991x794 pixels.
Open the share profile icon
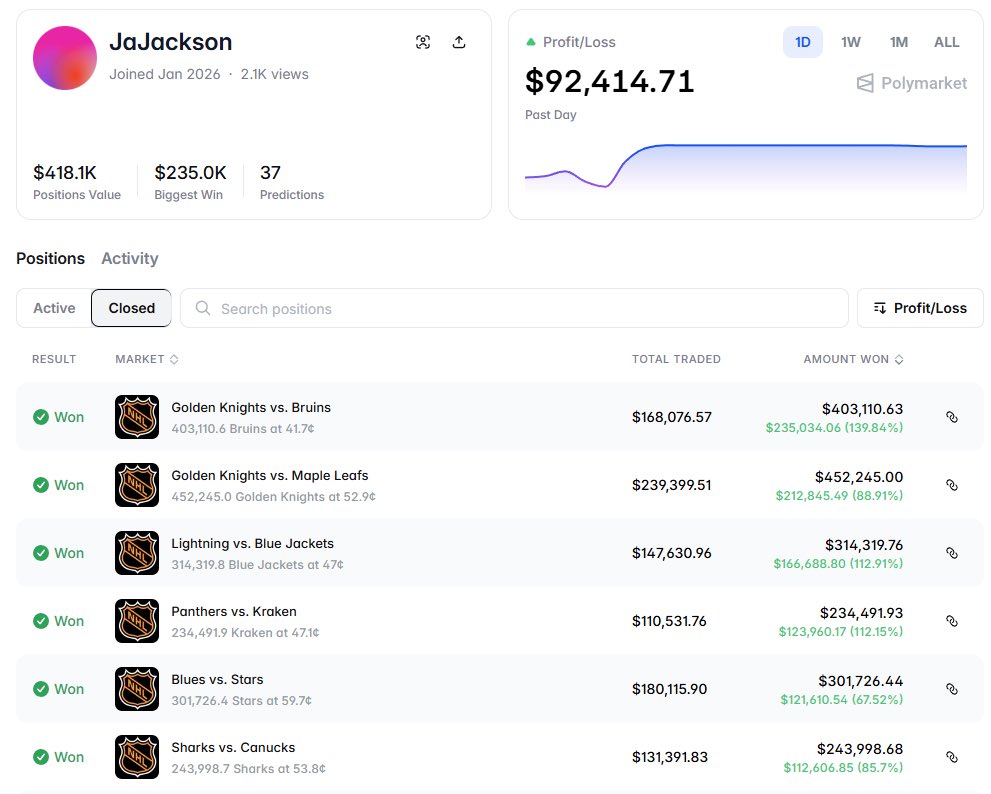459,42
